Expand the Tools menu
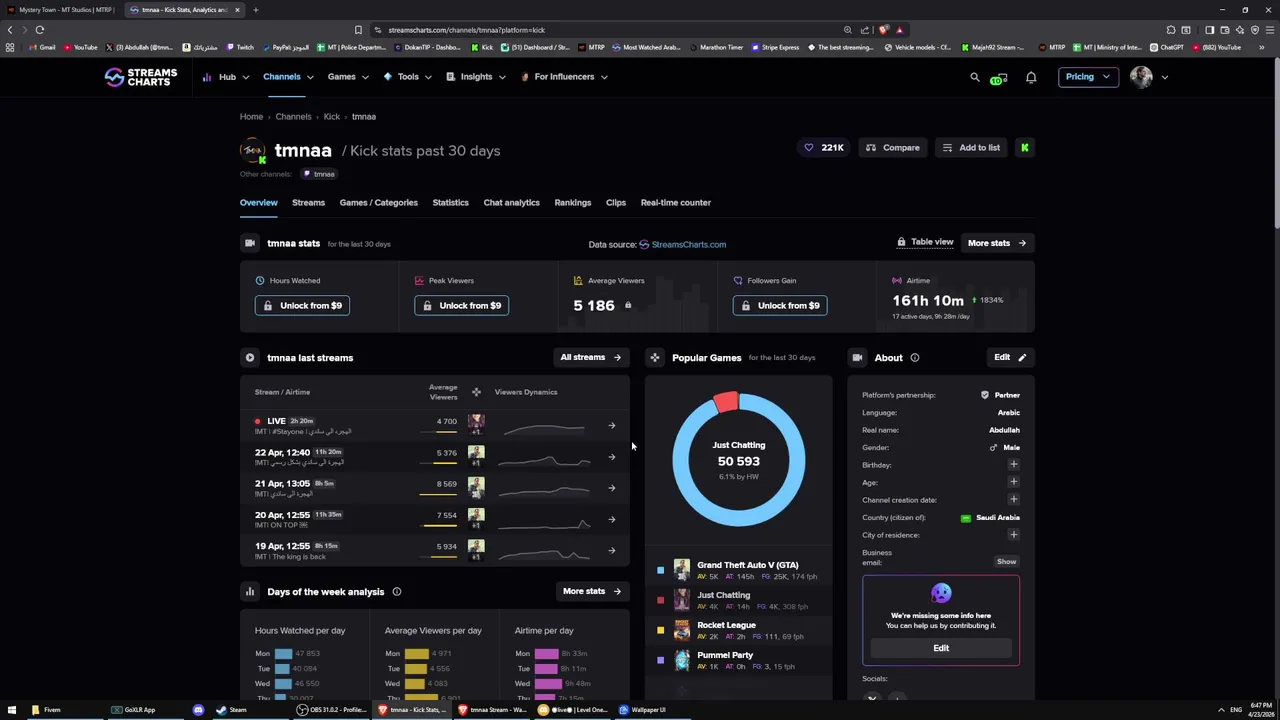1280x720 pixels. coord(407,77)
